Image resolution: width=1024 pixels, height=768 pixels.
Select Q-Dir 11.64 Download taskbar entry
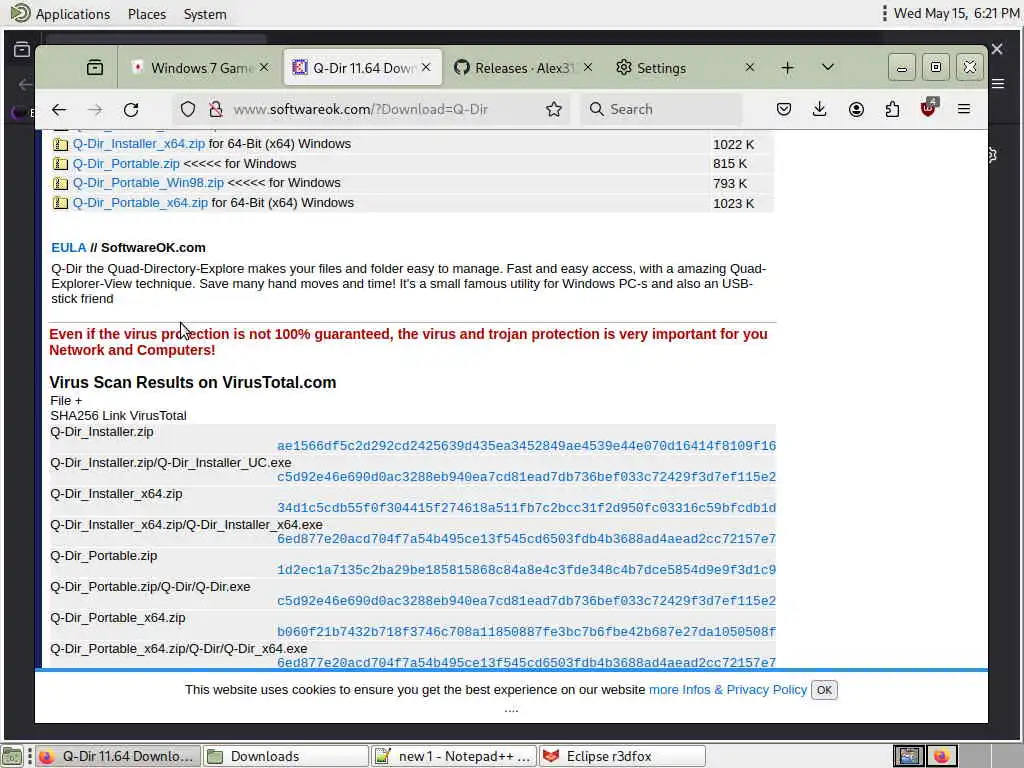(117, 756)
